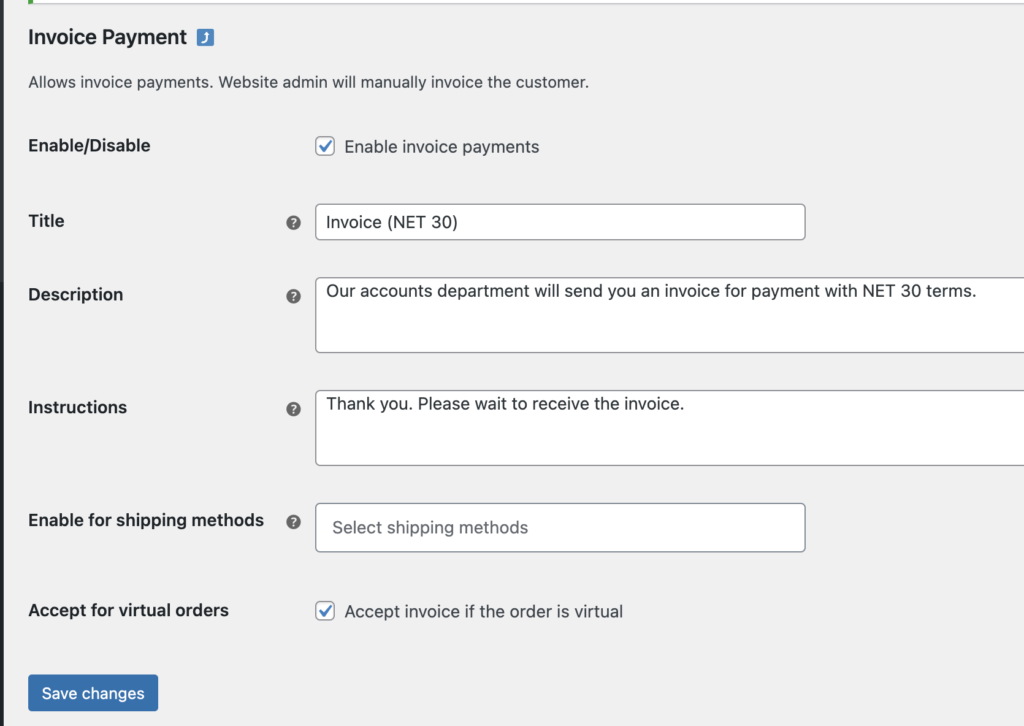Click inside the Description text area
1024x726 pixels.
pos(669,315)
